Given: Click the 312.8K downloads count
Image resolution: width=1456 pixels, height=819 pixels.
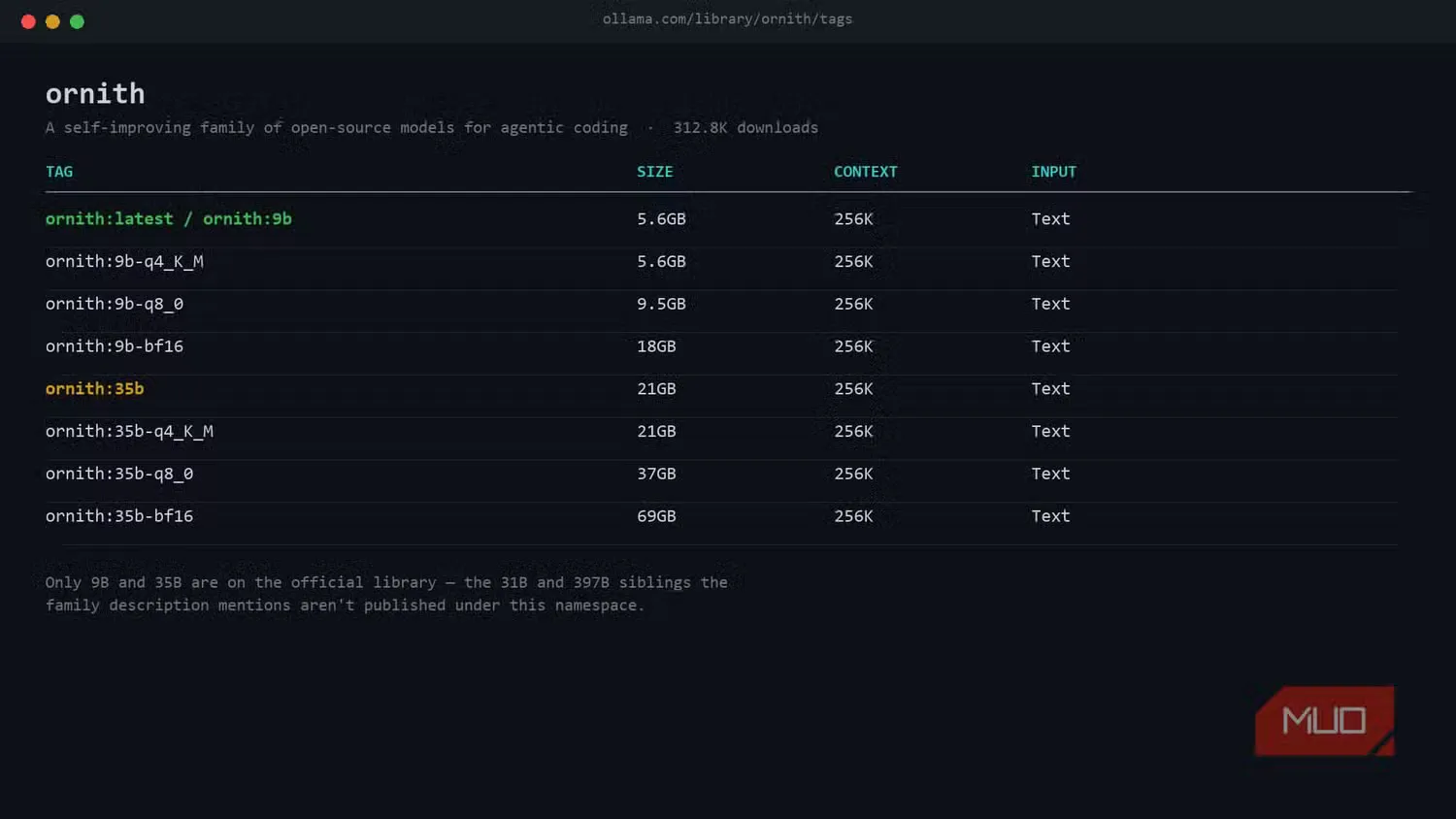Looking at the screenshot, I should [x=745, y=127].
